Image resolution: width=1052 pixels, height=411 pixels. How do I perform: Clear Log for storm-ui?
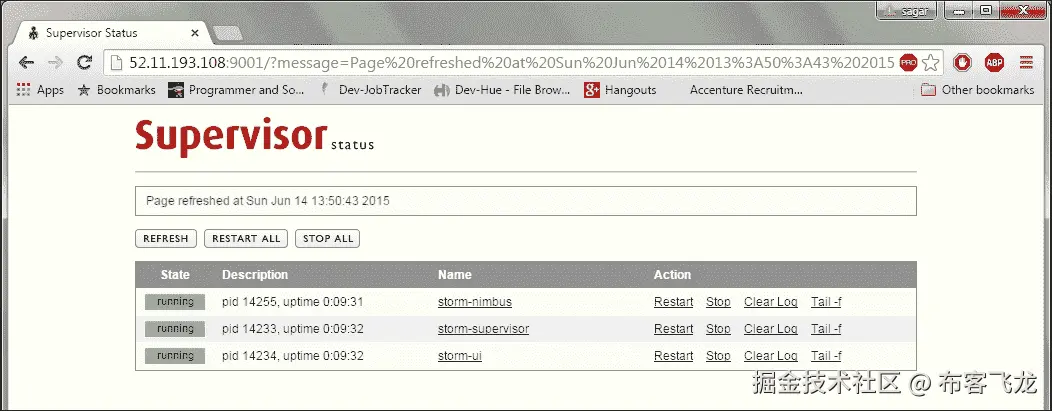tap(771, 356)
